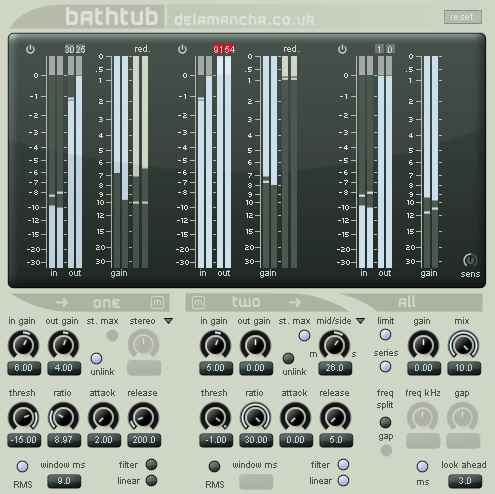This screenshot has height=494, width=495.
Task: Click attack knob of section TWO
Action: tap(295, 417)
